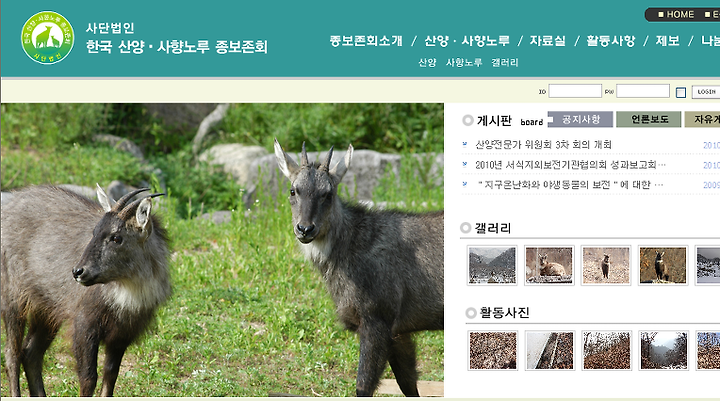Open the HOME link in top bar
This screenshot has width=720, height=401.
676,15
